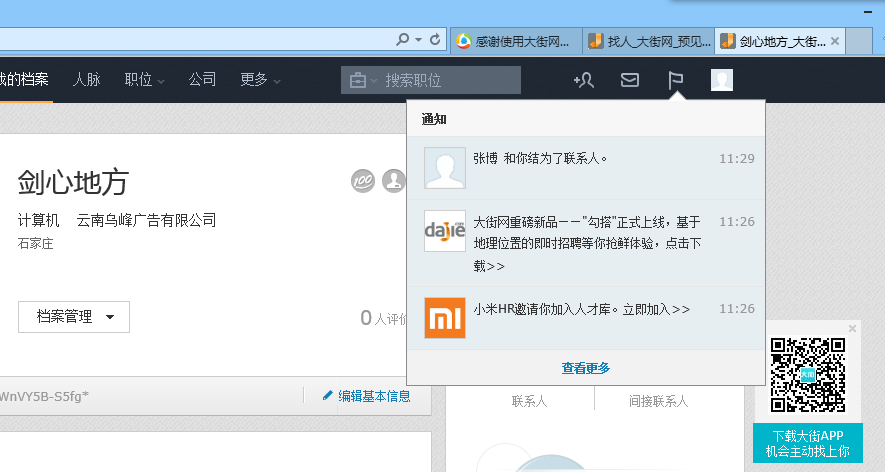Close the 剑心地方 browser tab
This screenshot has height=472, width=885.
point(835,41)
